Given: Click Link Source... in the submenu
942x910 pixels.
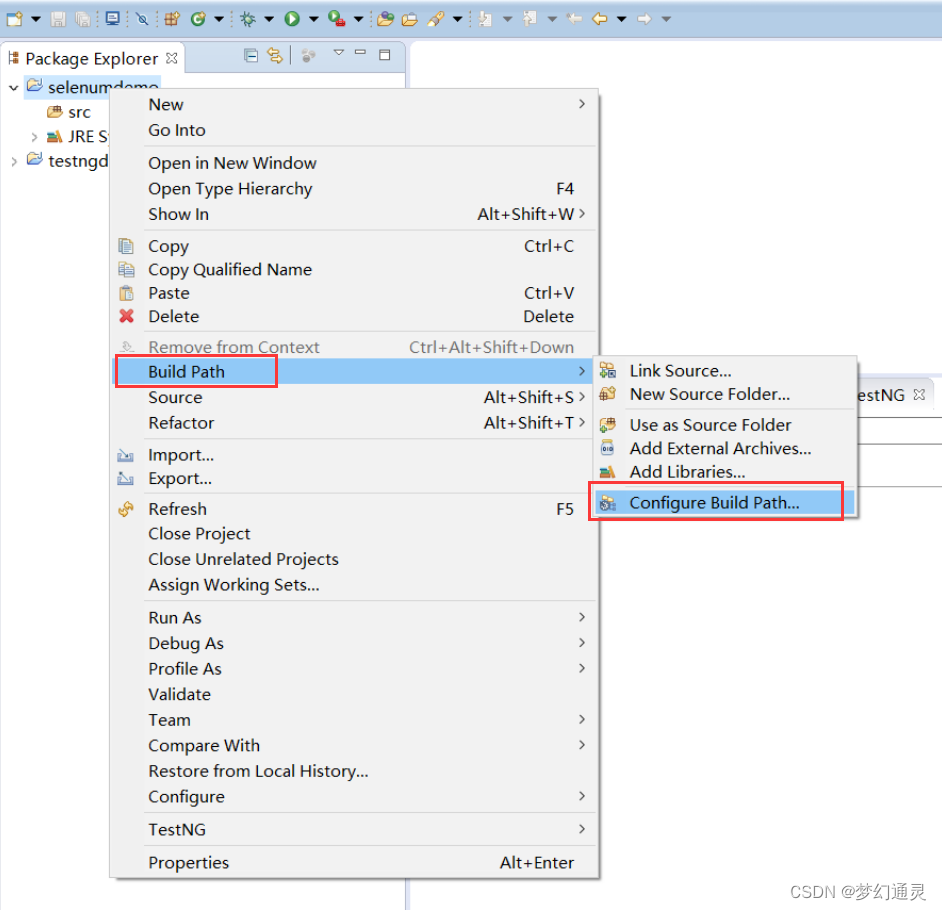Looking at the screenshot, I should (725, 371).
